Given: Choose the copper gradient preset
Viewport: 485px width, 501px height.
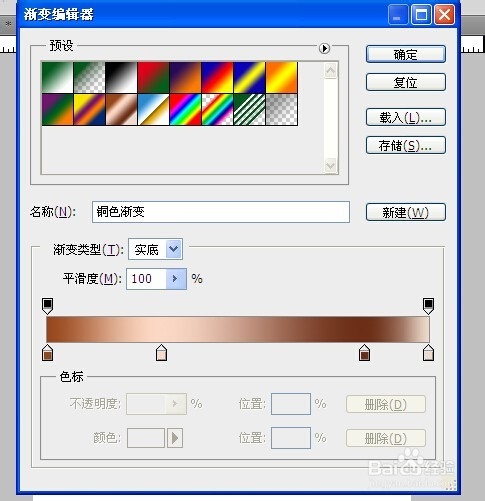Looking at the screenshot, I should click(x=121, y=109).
